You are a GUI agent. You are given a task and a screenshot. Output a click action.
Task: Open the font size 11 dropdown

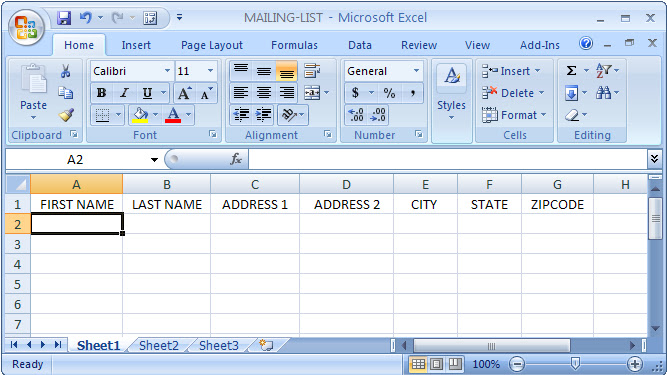click(x=210, y=71)
